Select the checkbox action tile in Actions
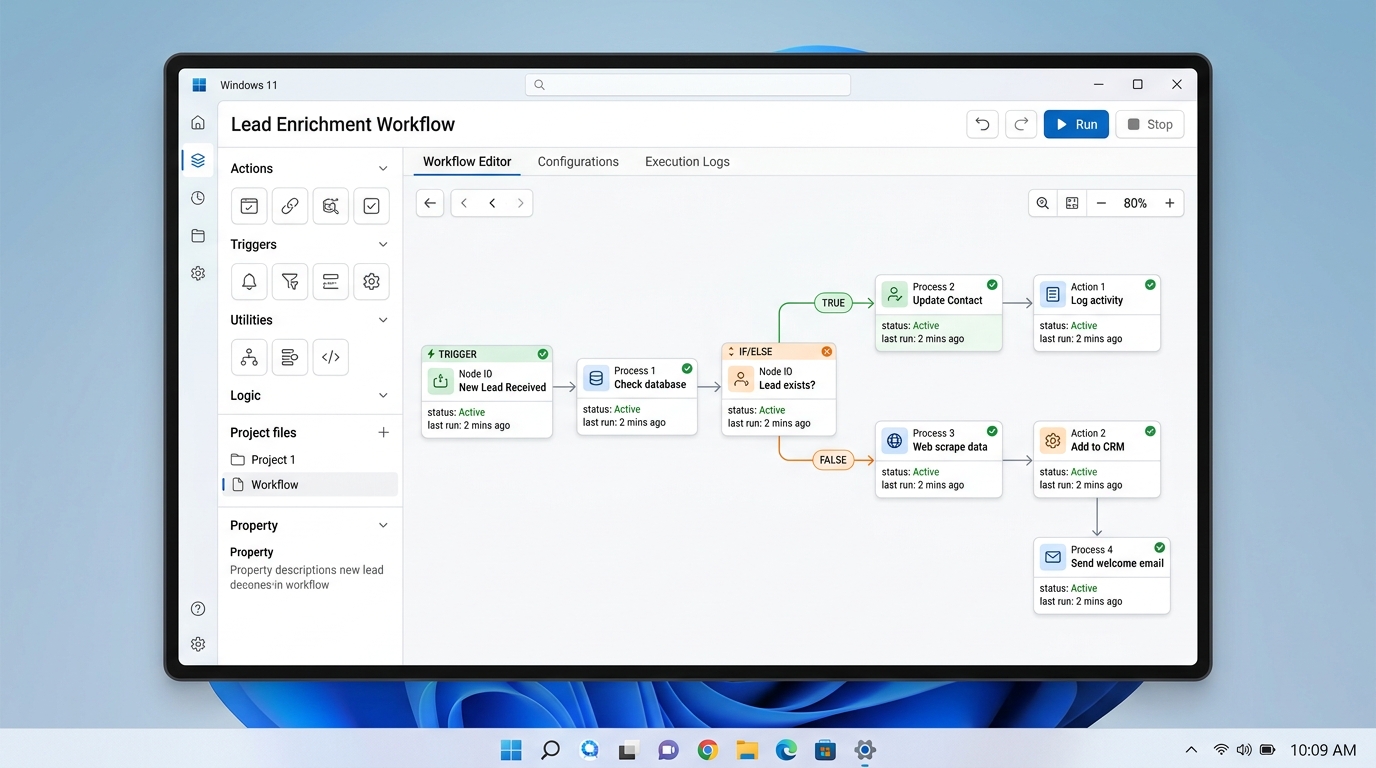Screen dimensions: 1376x768 (x=371, y=206)
